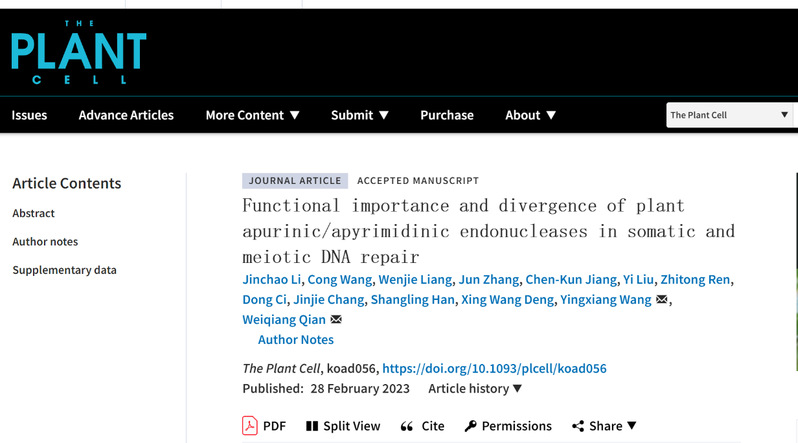Click the Share icon
Image resolution: width=798 pixels, height=443 pixels.
click(x=578, y=426)
